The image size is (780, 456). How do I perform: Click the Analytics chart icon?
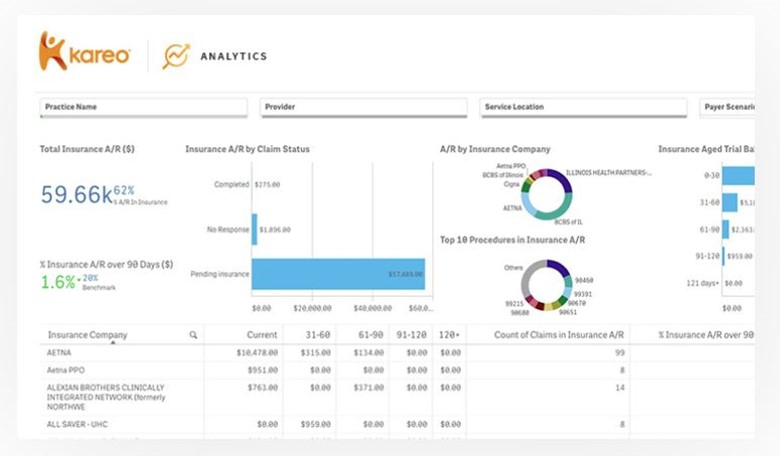coord(176,56)
